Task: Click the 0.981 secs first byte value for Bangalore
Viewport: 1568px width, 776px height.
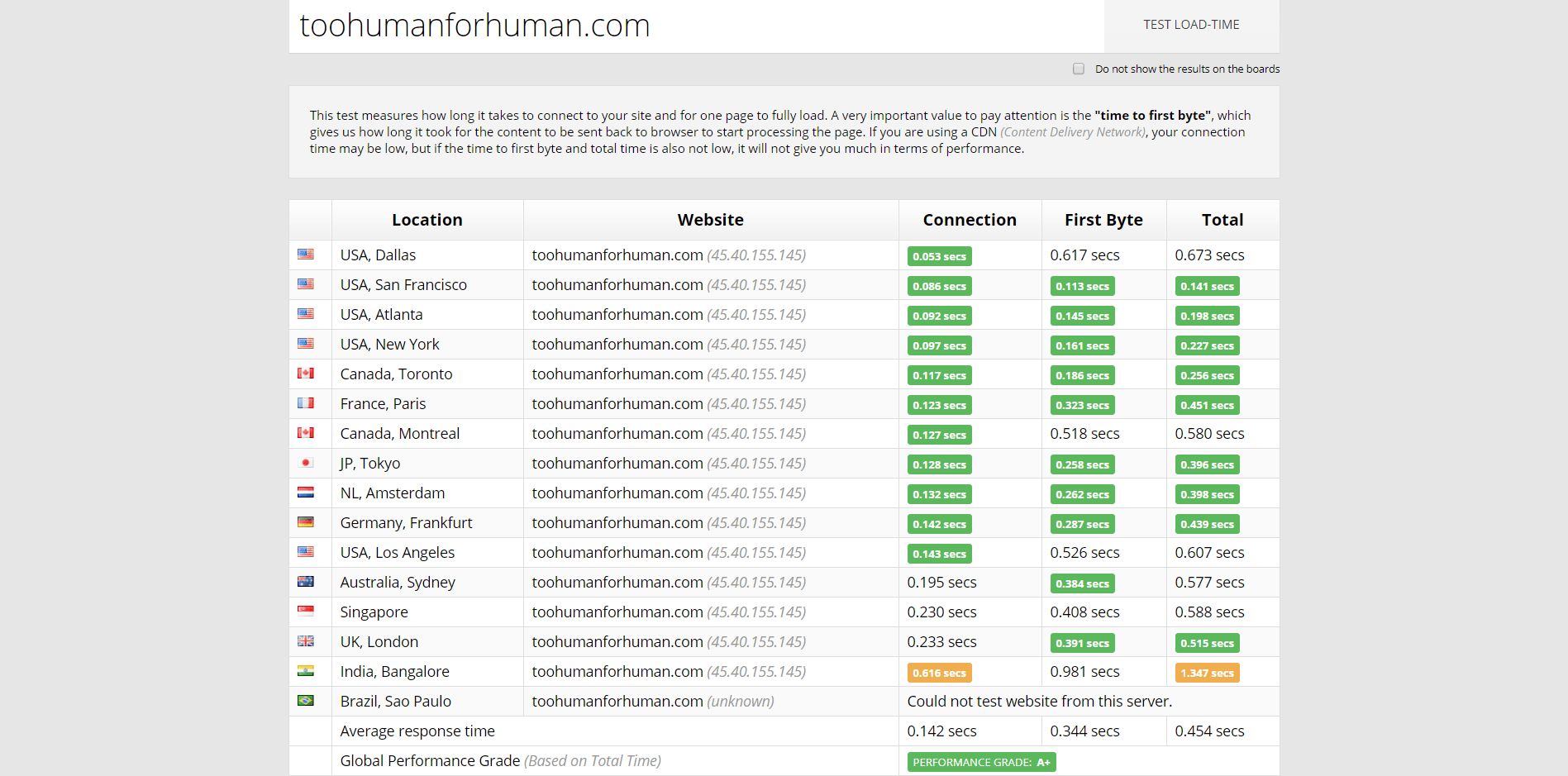Action: coord(1084,672)
